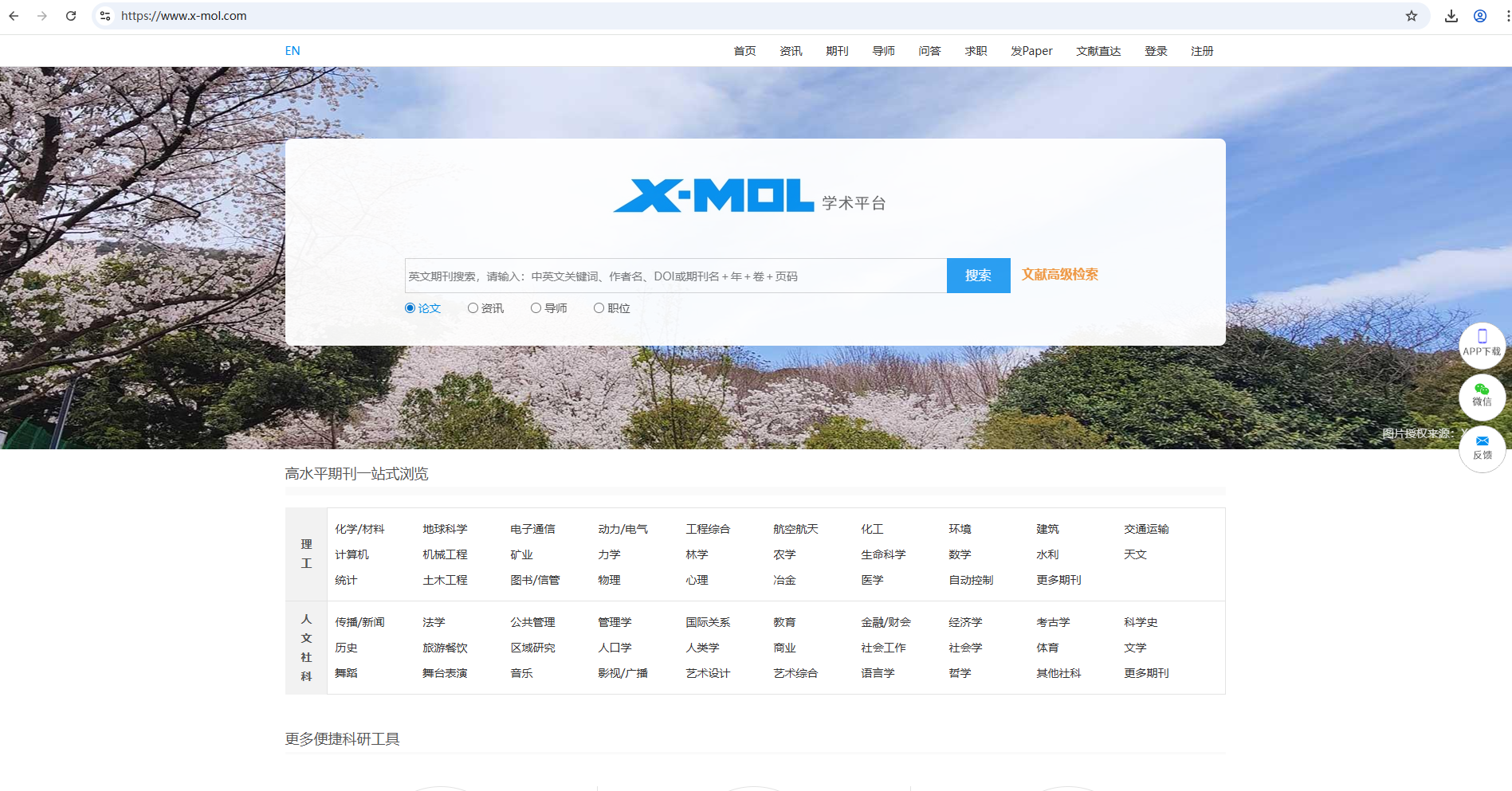Open the browser profile account icon
Screen dimensions: 1512x791
tap(1480, 15)
